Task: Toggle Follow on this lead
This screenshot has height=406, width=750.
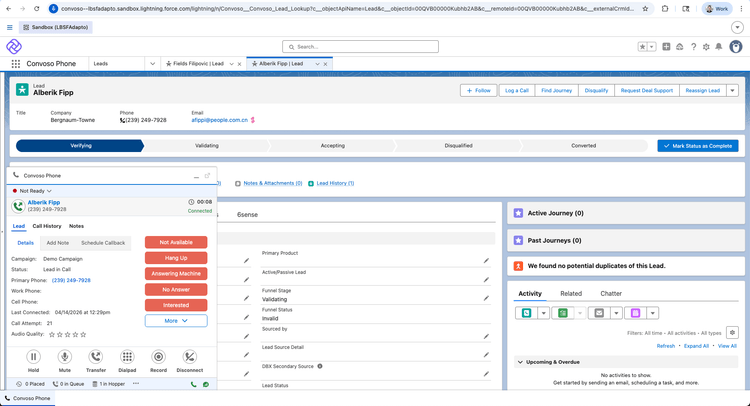Action: (479, 90)
